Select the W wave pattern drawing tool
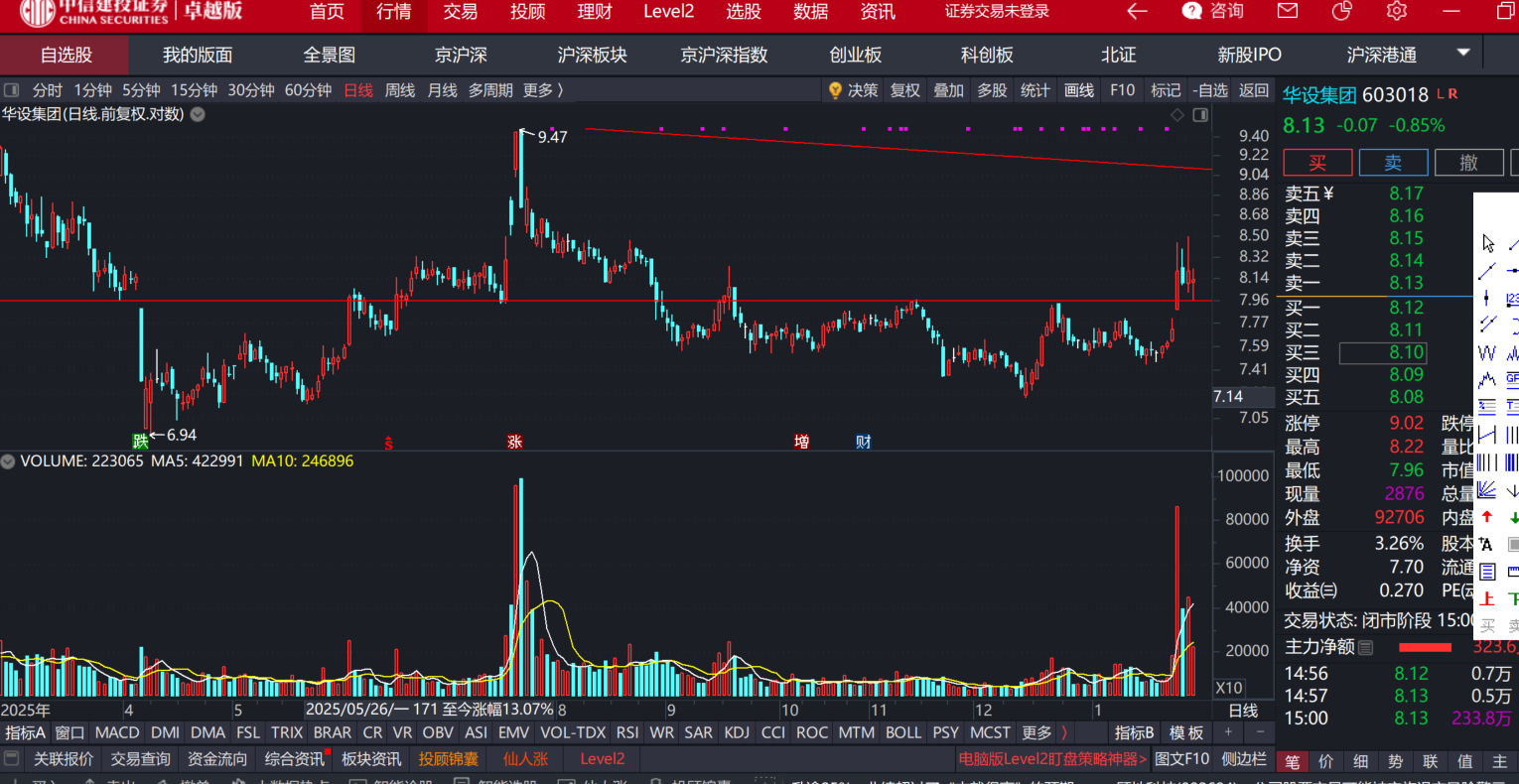Screen dimensions: 1519x784 [x=1487, y=352]
